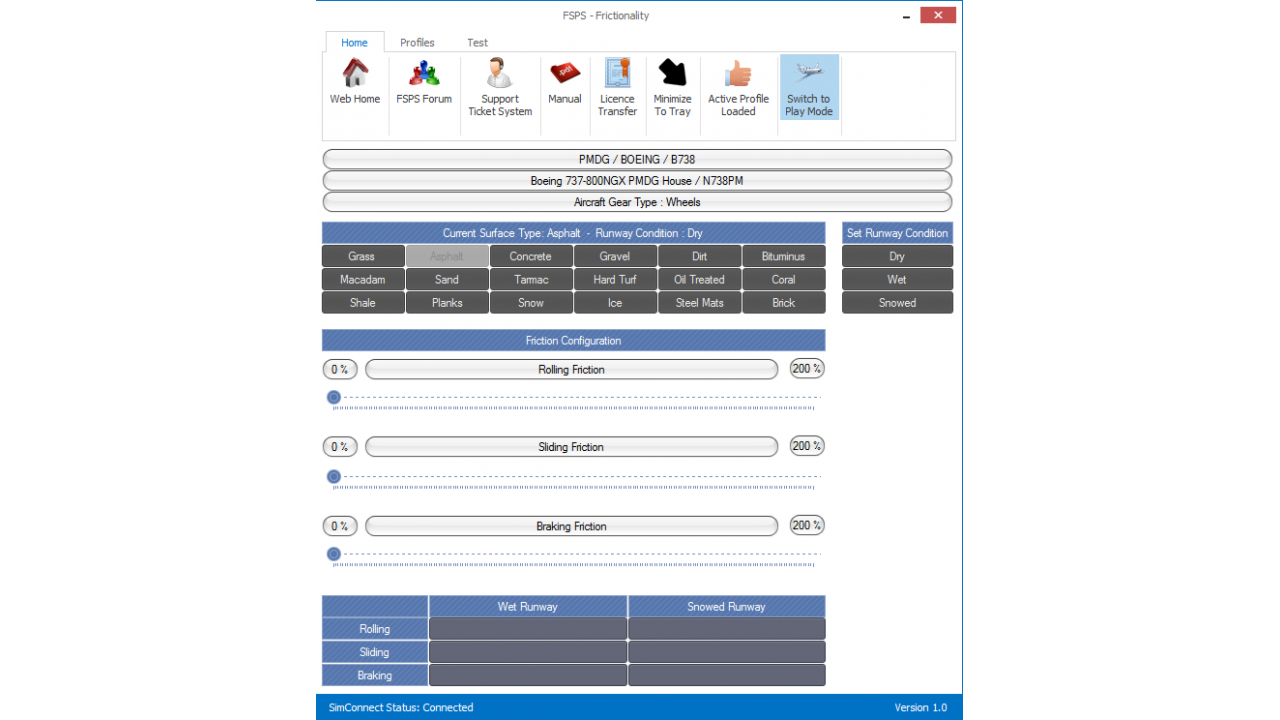Choose Snow surface
Screen dimensions: 1280x720
531,302
